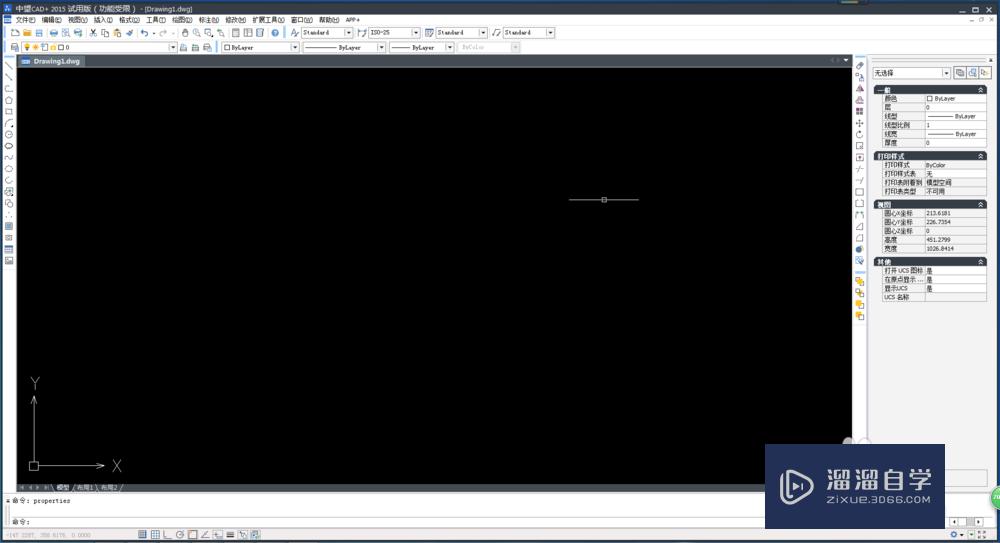Toggle pickadd mode button in properties panel
Image resolution: width=1000 pixels, height=543 pixels.
(x=960, y=73)
